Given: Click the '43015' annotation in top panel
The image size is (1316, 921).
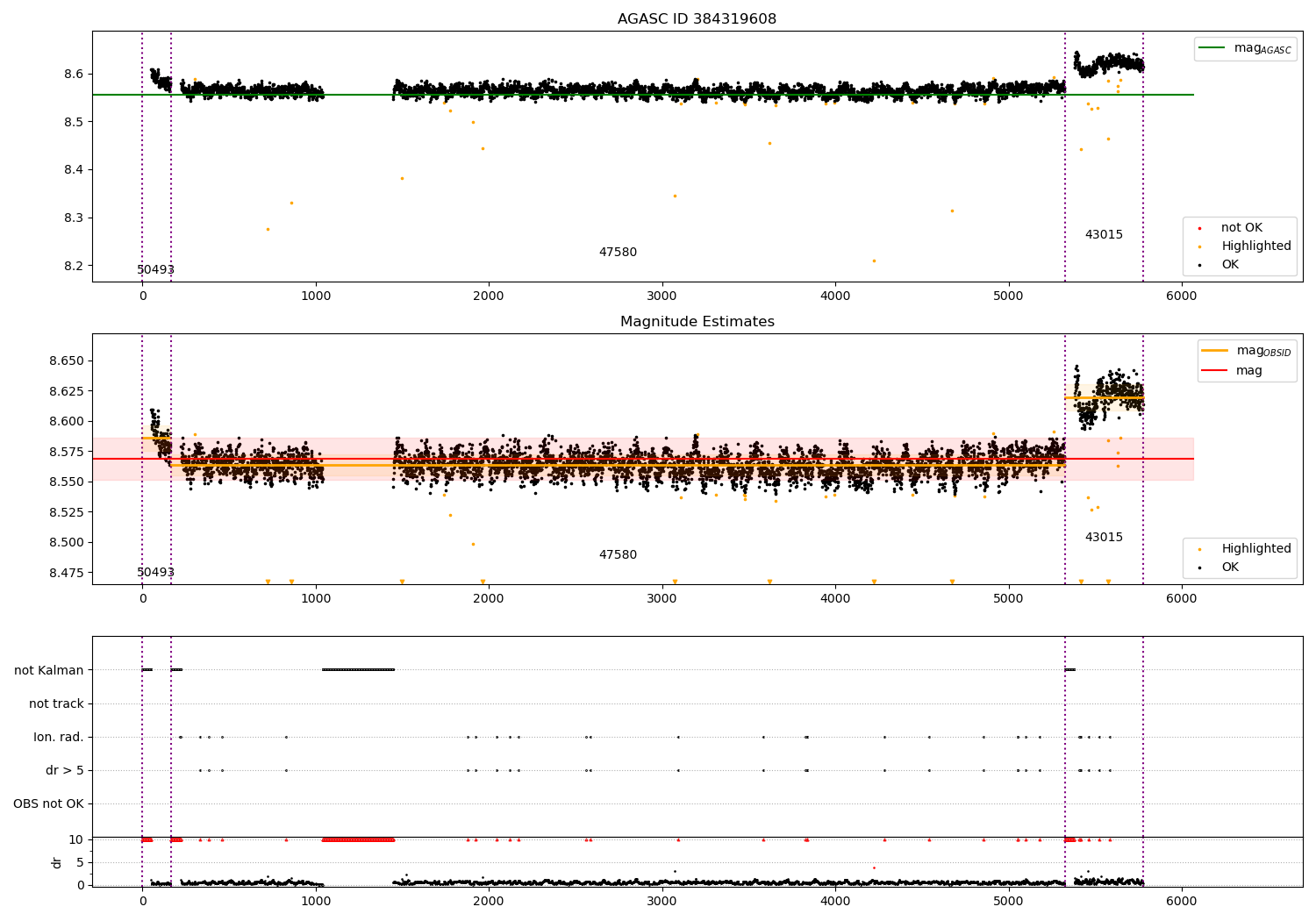Looking at the screenshot, I should (1104, 235).
